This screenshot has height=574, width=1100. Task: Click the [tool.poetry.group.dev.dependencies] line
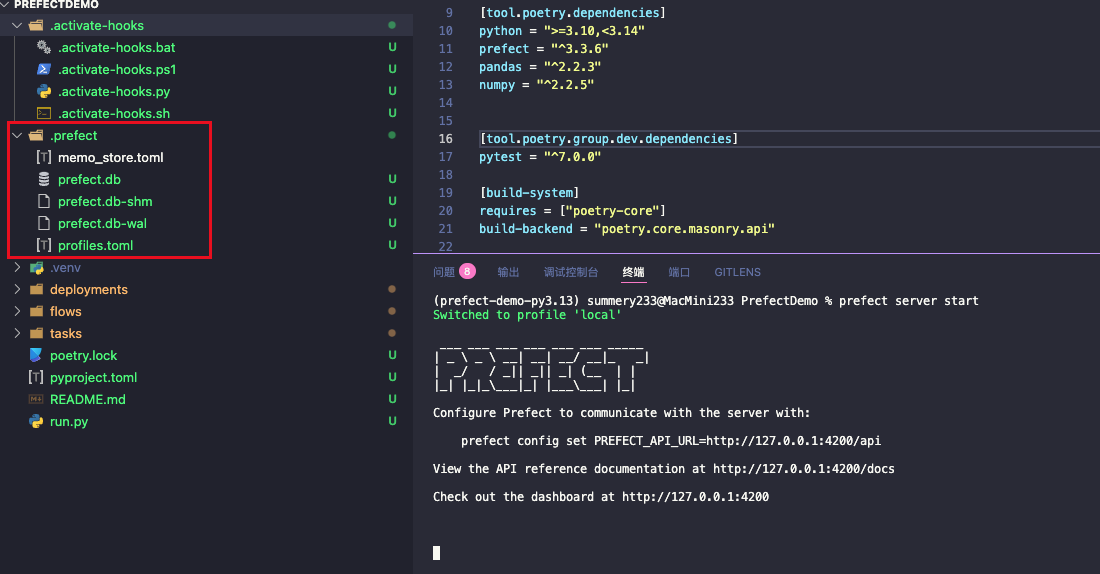tap(608, 139)
